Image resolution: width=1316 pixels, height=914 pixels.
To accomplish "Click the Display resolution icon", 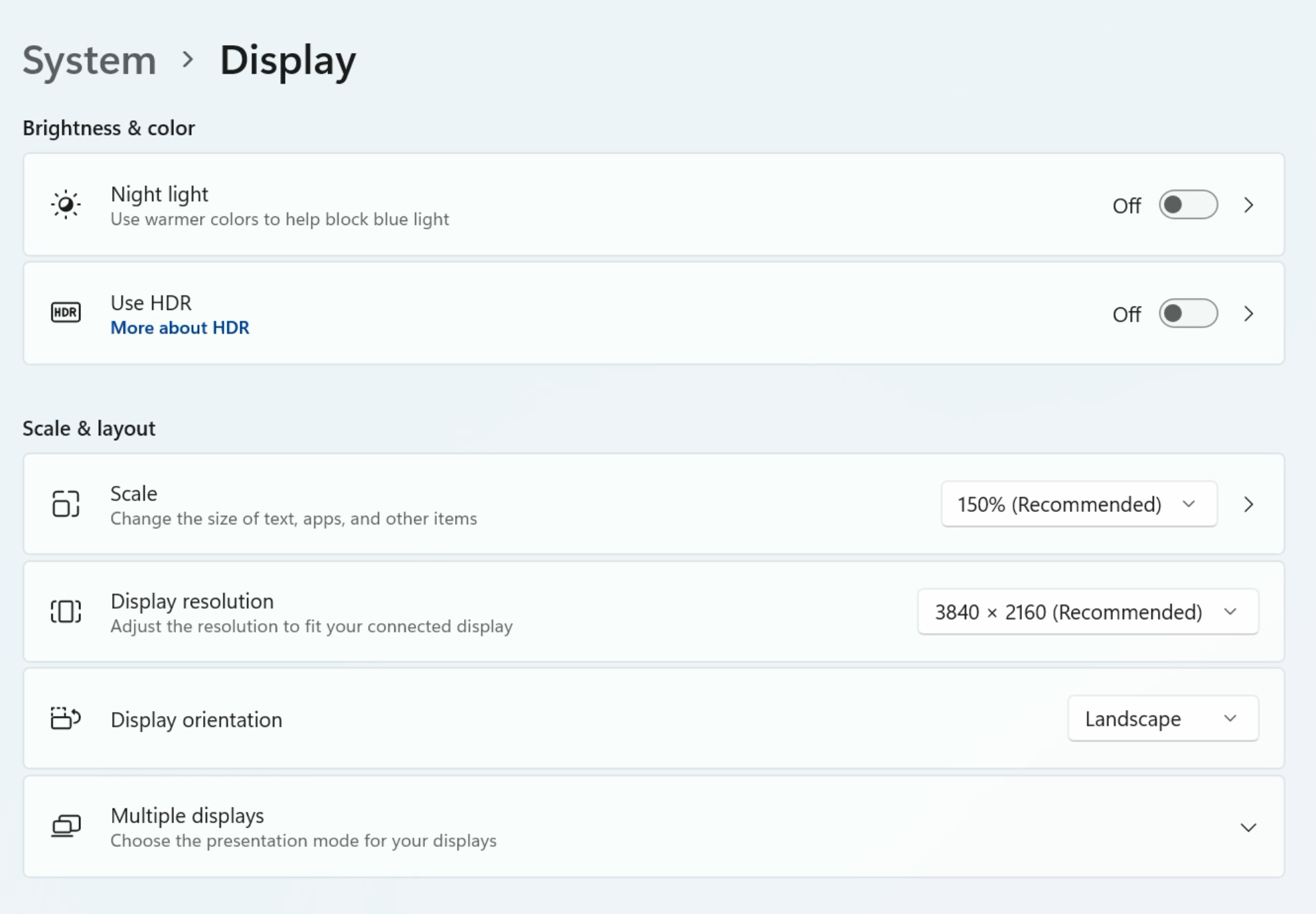I will [x=66, y=611].
